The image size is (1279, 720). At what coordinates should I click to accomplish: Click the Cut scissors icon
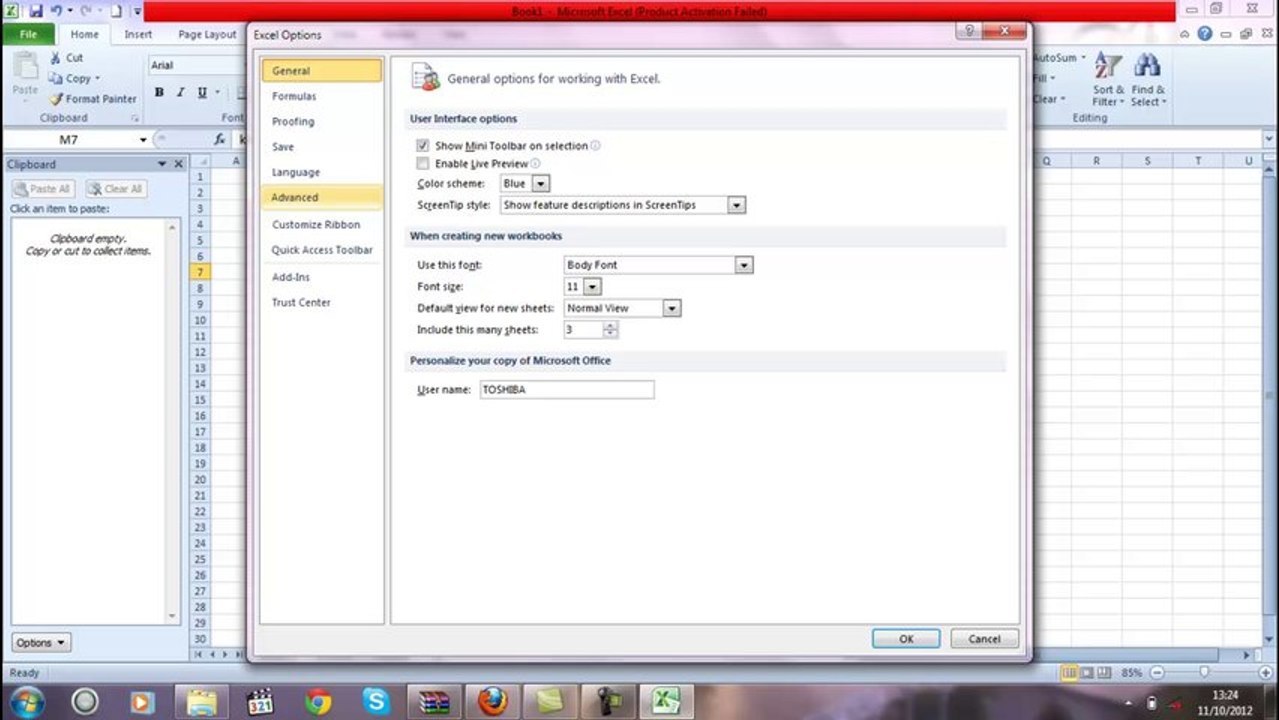coord(56,58)
